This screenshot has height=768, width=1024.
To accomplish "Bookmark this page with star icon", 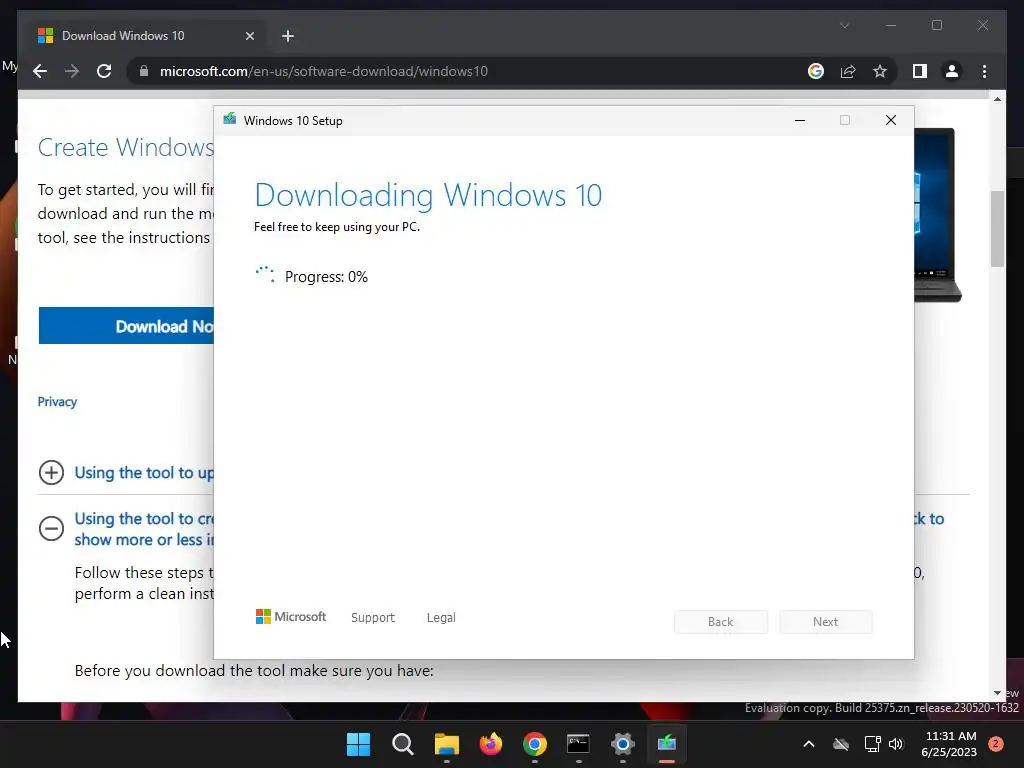I will click(880, 71).
